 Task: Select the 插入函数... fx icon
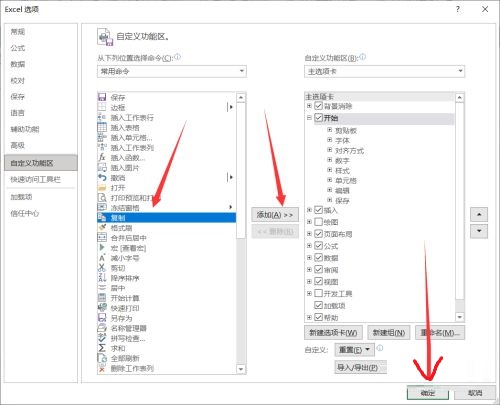coord(102,157)
